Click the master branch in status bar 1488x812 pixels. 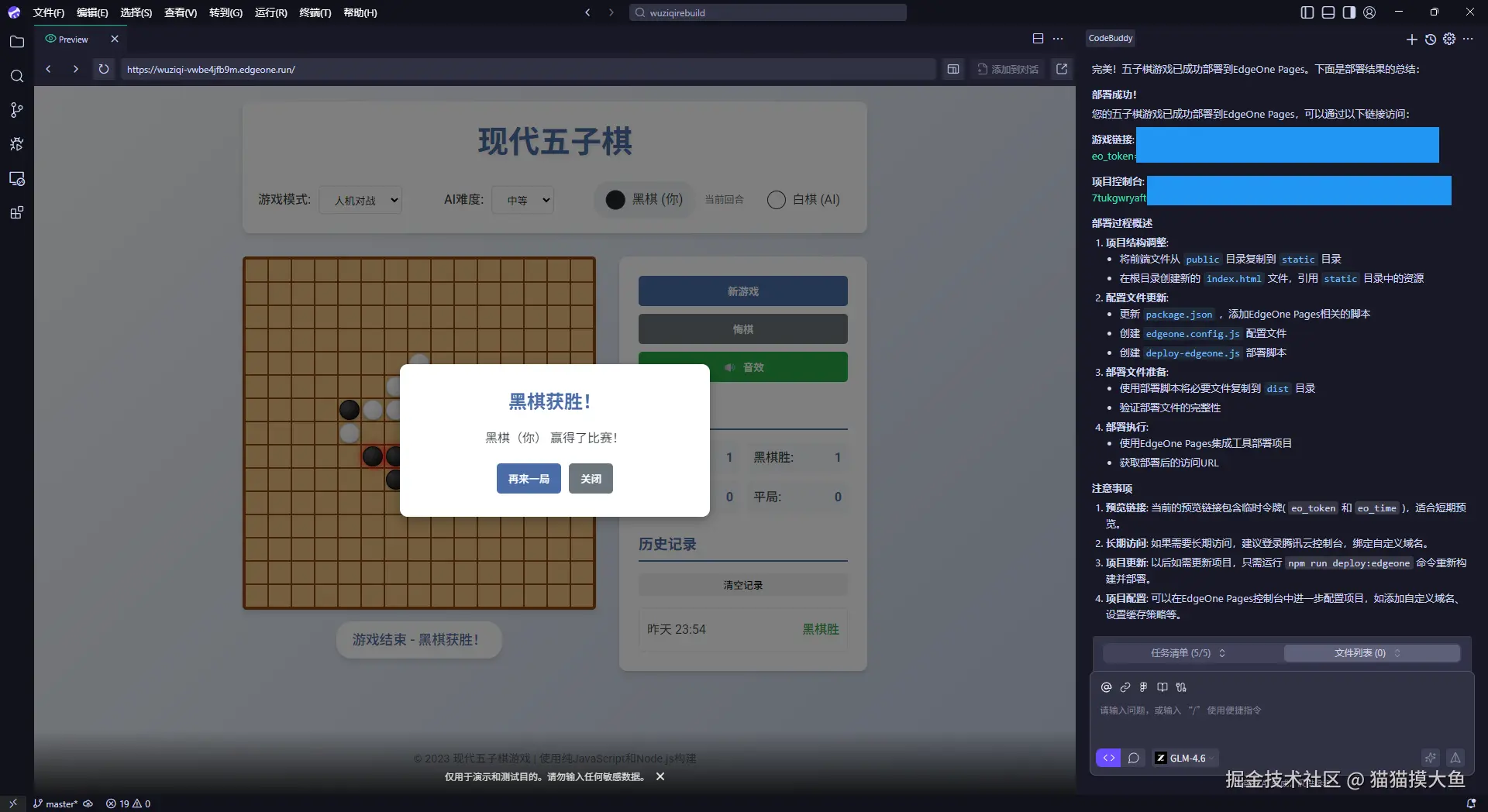pyautogui.click(x=56, y=803)
